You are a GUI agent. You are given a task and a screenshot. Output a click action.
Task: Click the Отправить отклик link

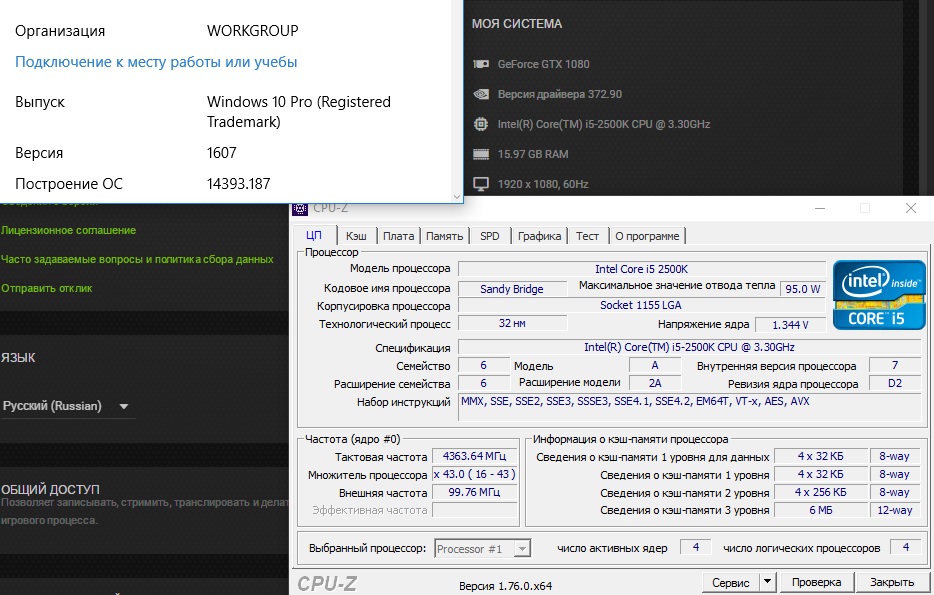[x=46, y=288]
